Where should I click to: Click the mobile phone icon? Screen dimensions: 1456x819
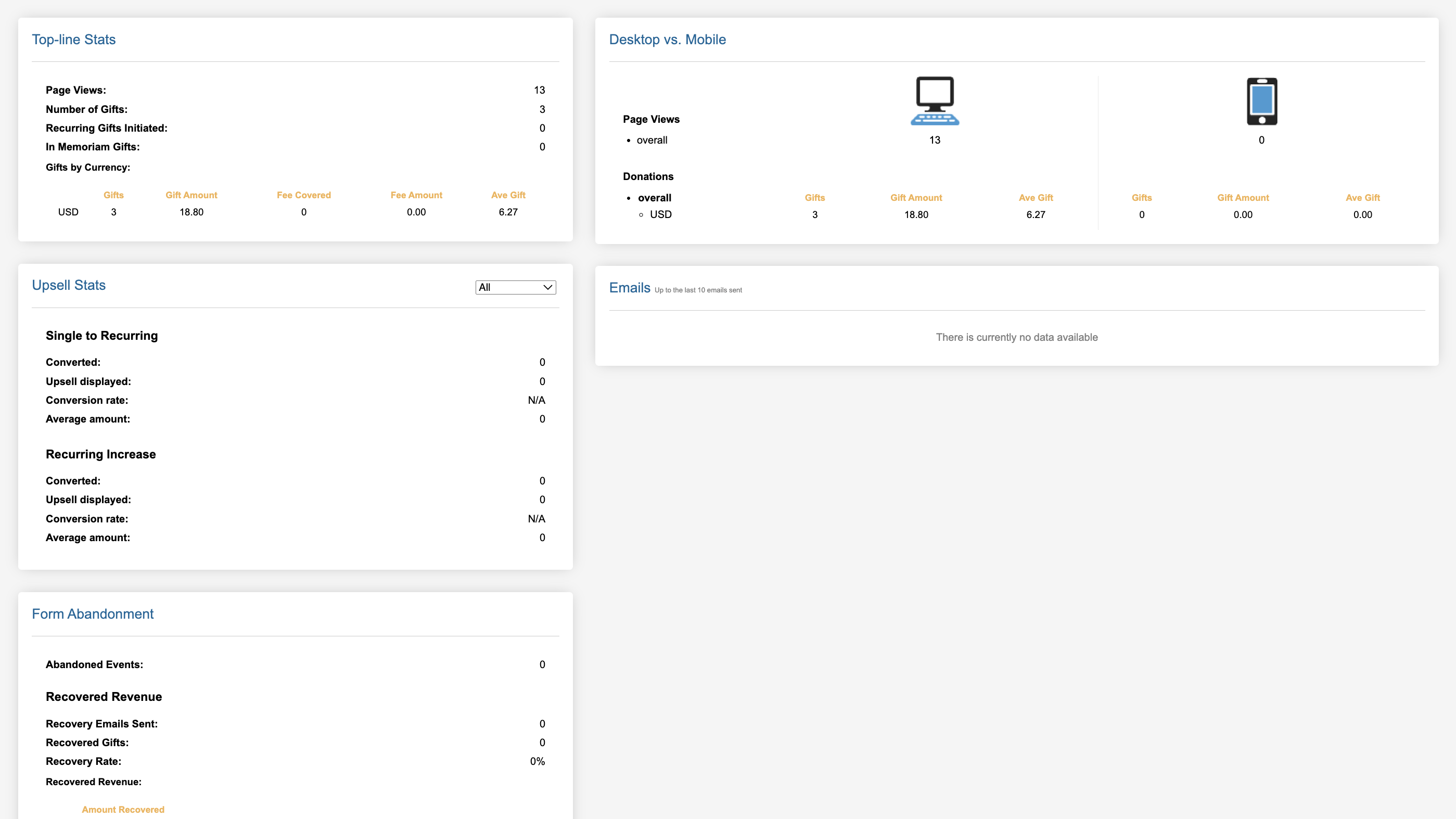(1261, 101)
